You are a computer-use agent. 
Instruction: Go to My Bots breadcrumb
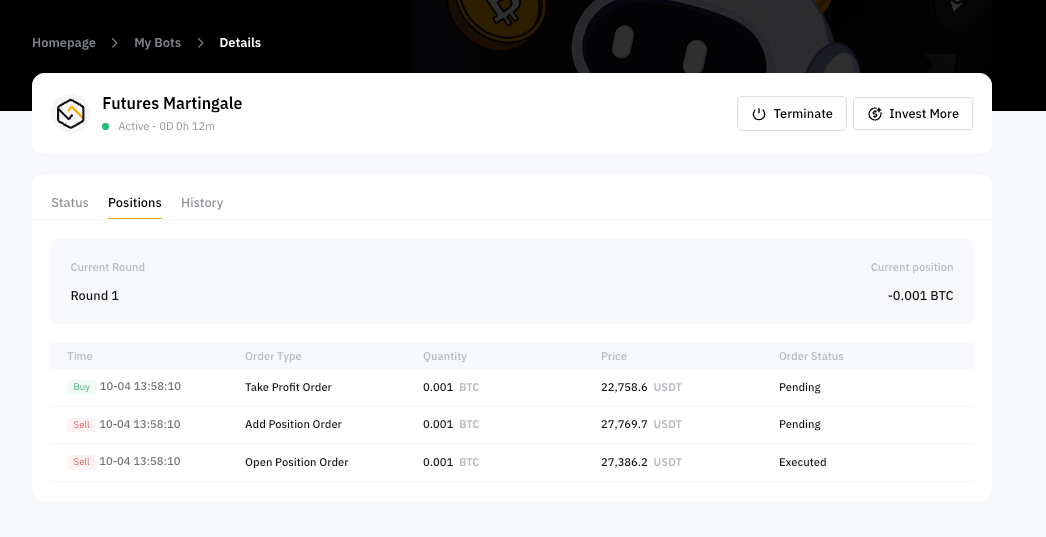click(x=157, y=43)
